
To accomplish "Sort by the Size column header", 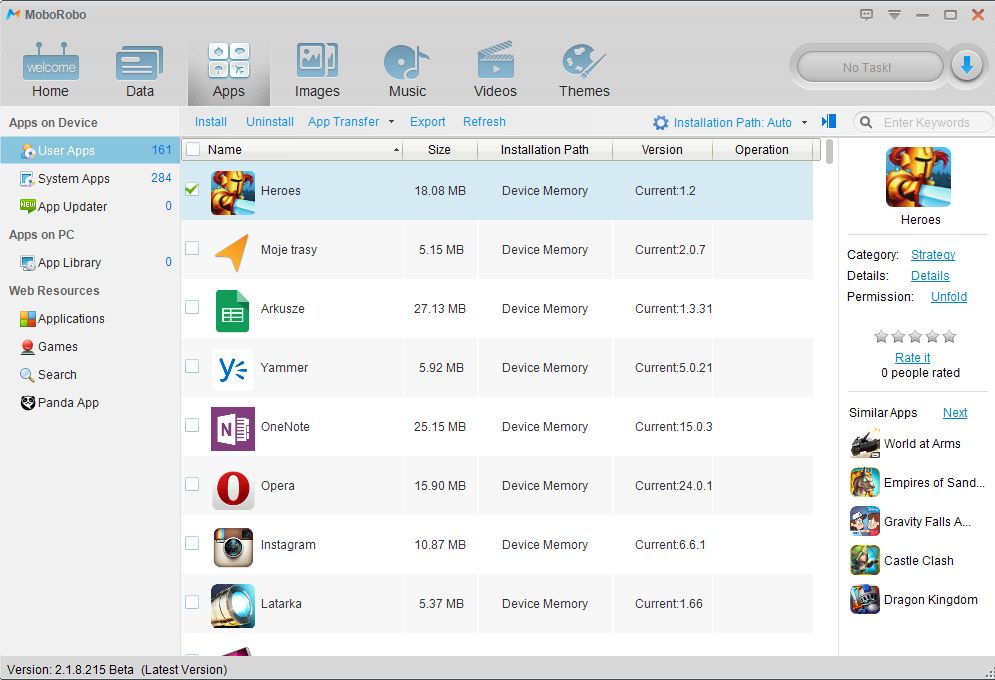I will (439, 150).
